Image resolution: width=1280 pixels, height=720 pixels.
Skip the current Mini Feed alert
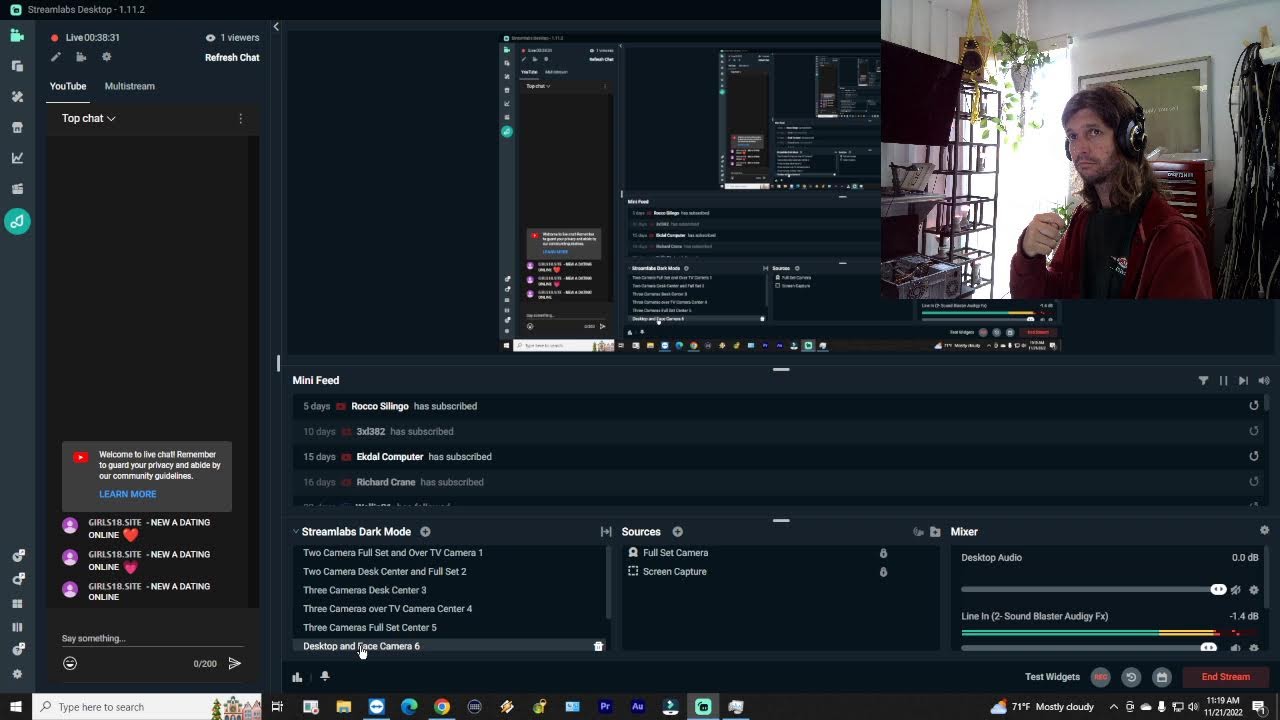click(1243, 381)
